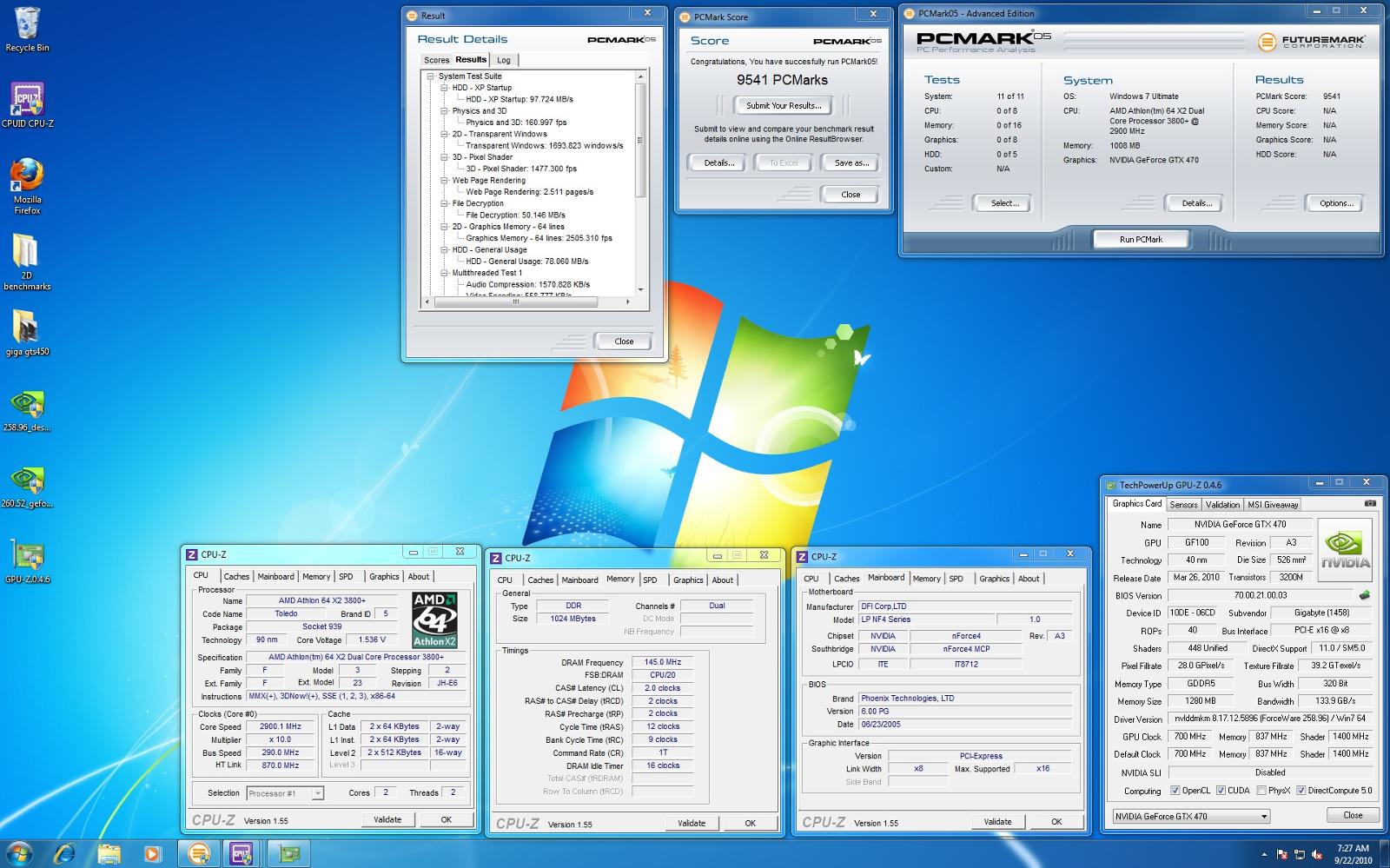Open the Recycle Bin desktop icon
The width and height of the screenshot is (1390, 868).
[x=27, y=30]
